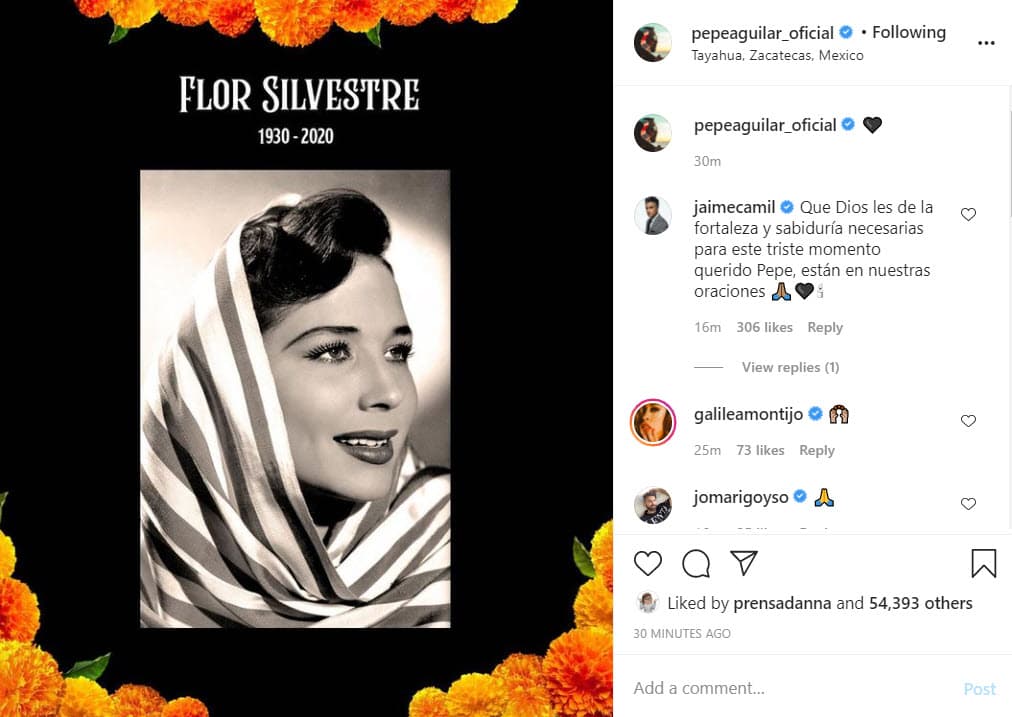1012x717 pixels.
Task: Toggle like on galileamontijo's comment heart
Action: (x=967, y=420)
